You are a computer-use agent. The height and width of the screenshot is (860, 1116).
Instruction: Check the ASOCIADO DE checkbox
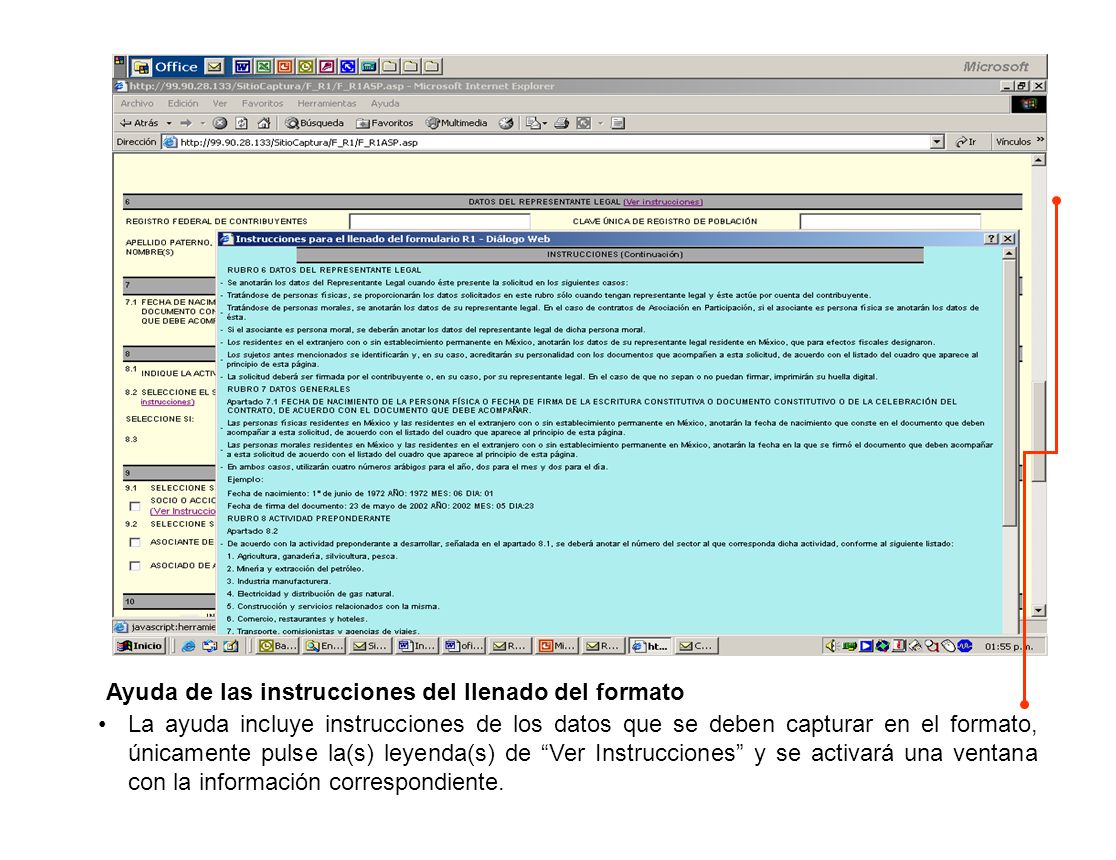(135, 566)
